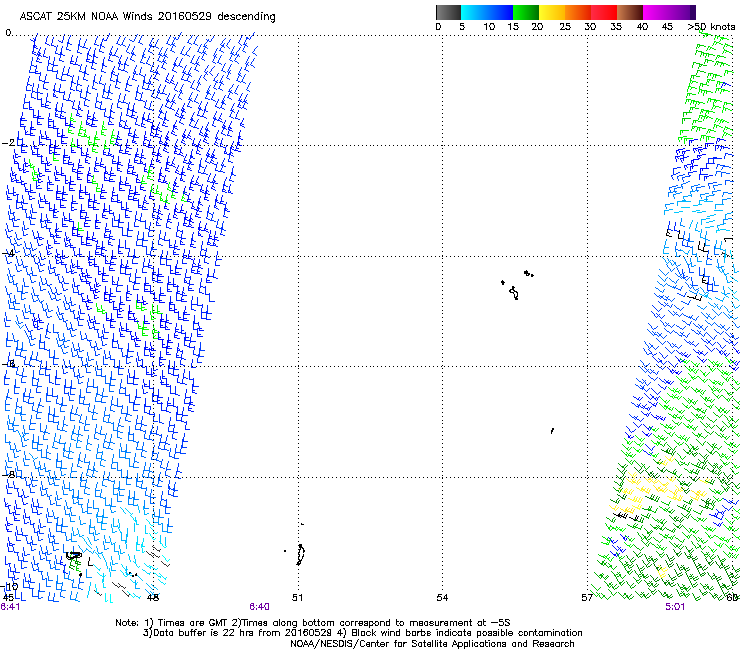The height and width of the screenshot is (650, 740).
Task: Click the NOAA/NESDIS Center for Satellite Applications credit
Action: tap(432, 644)
